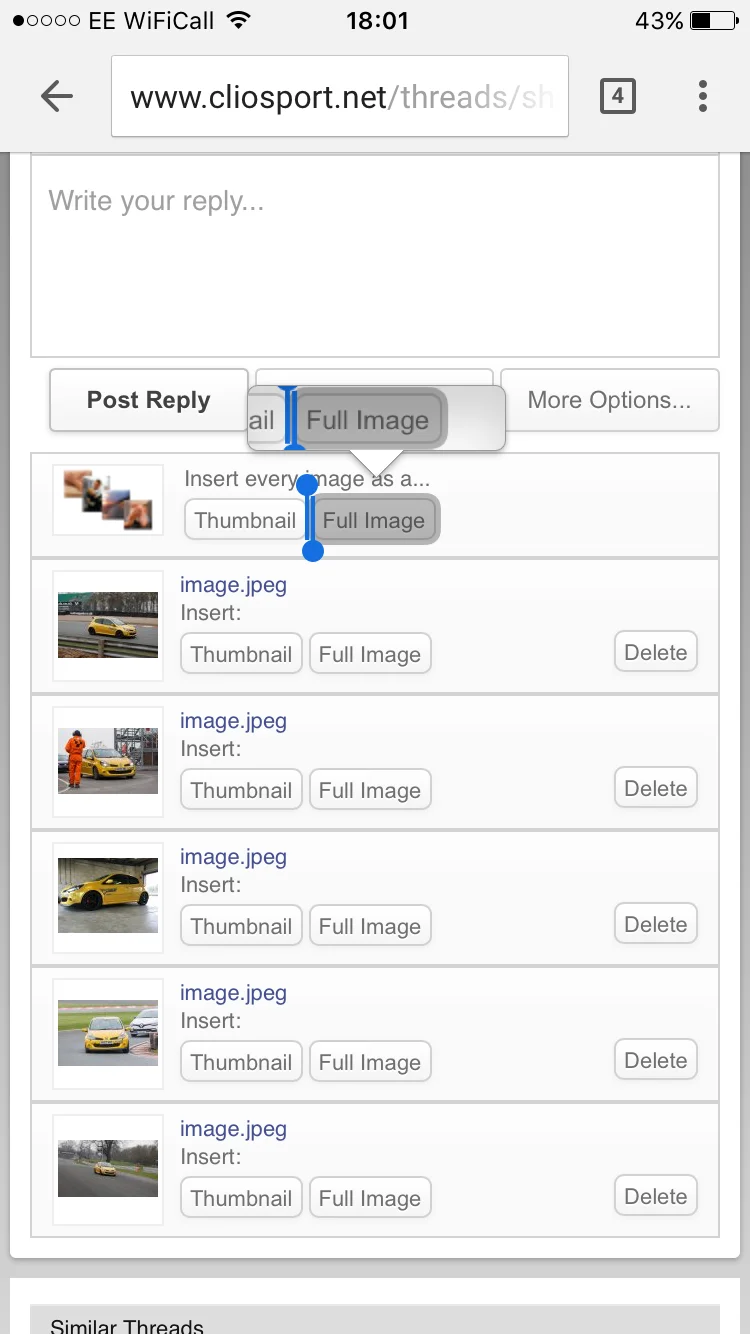This screenshot has height=1334, width=750.
Task: Open More Options for the reply
Action: pyautogui.click(x=609, y=400)
